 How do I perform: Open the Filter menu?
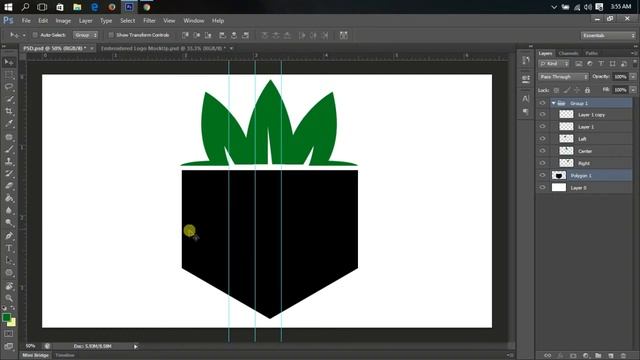tap(149, 20)
